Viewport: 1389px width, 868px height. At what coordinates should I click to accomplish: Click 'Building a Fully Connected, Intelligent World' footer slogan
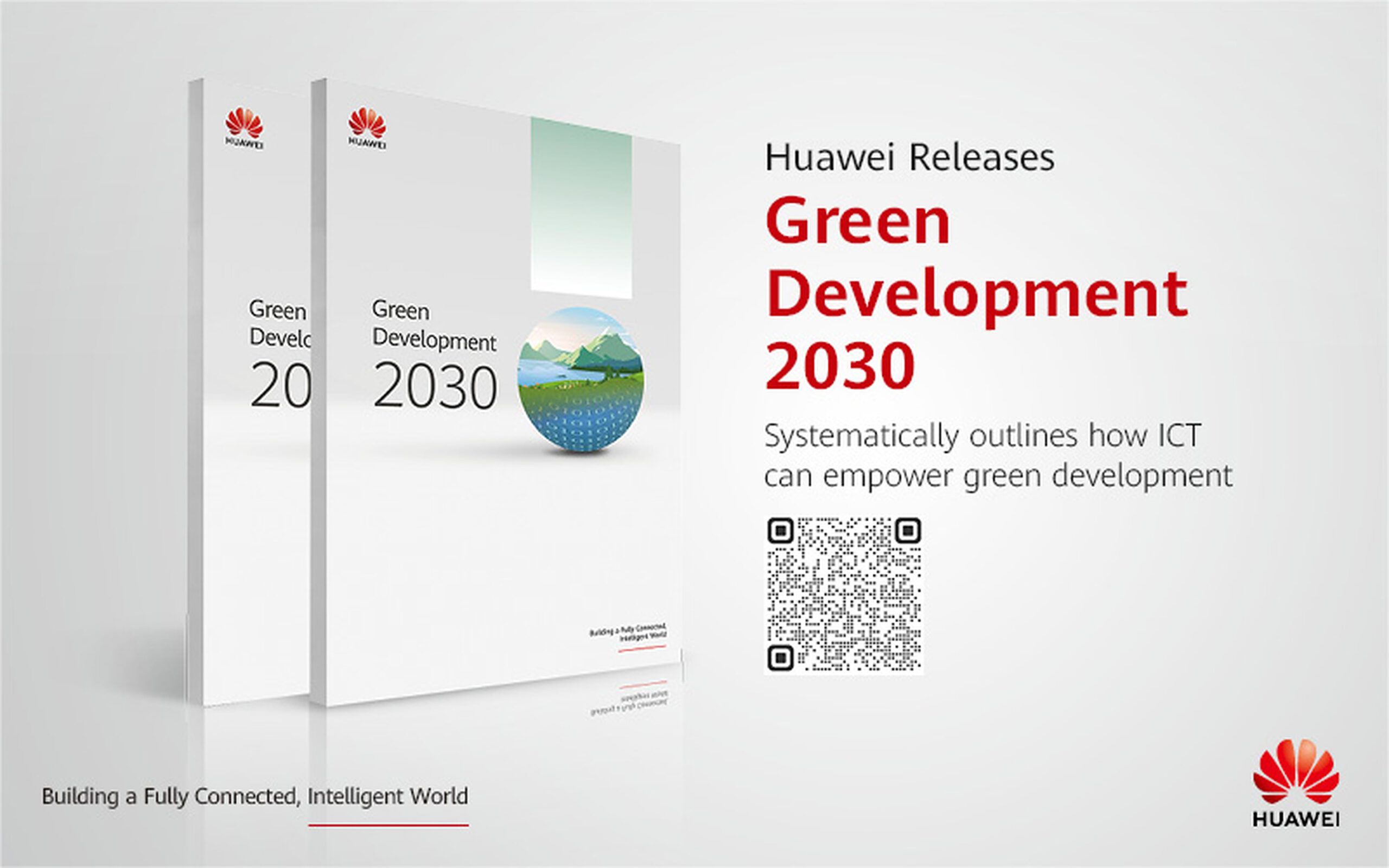[255, 797]
